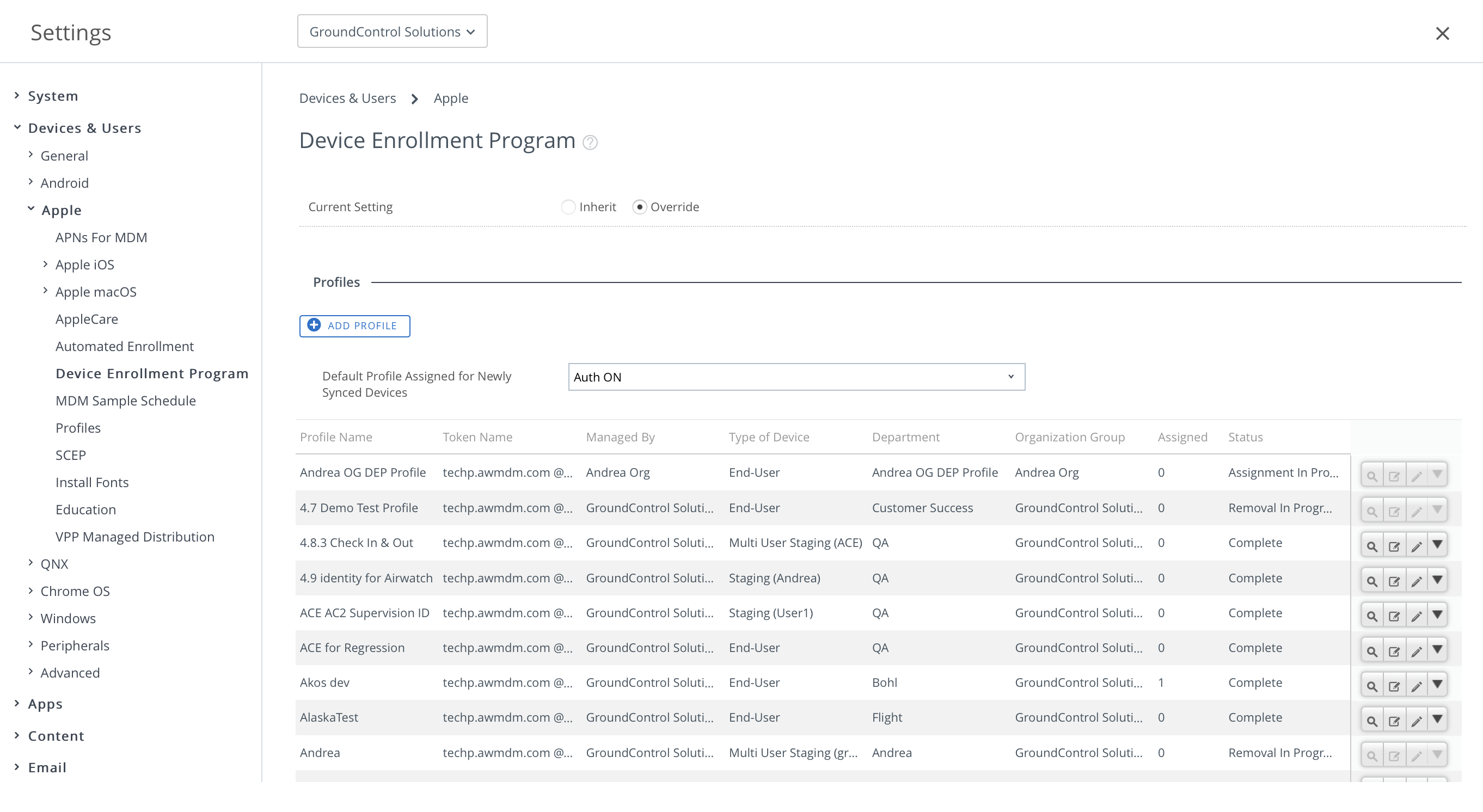
Task: Go to VPP Managed Distribution settings
Action: click(x=134, y=537)
